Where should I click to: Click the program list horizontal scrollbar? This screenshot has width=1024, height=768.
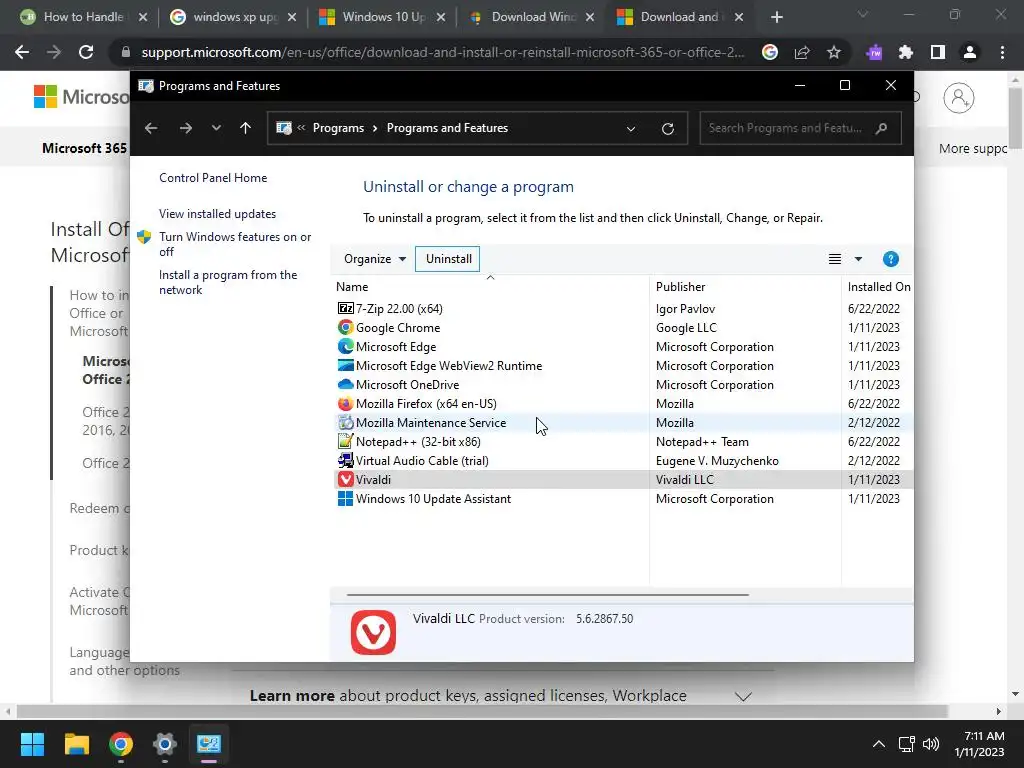547,595
